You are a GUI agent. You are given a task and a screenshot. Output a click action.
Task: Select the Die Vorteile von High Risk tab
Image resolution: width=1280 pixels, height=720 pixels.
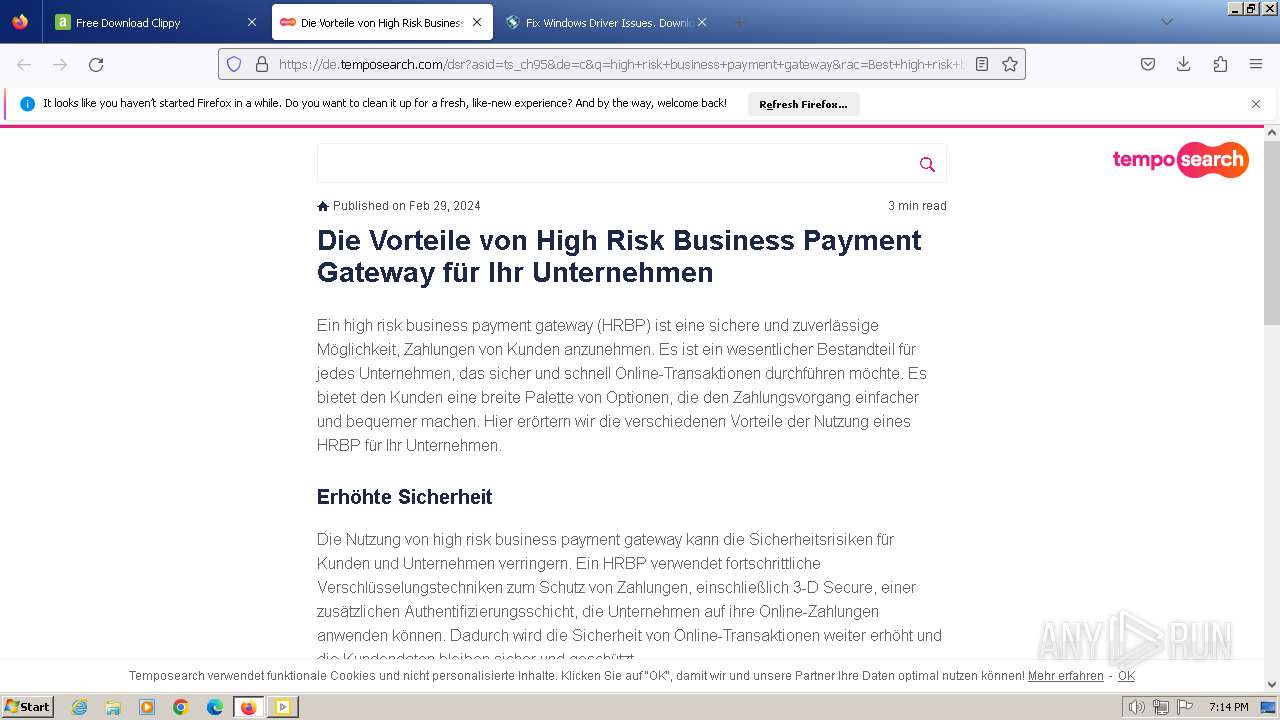380,22
